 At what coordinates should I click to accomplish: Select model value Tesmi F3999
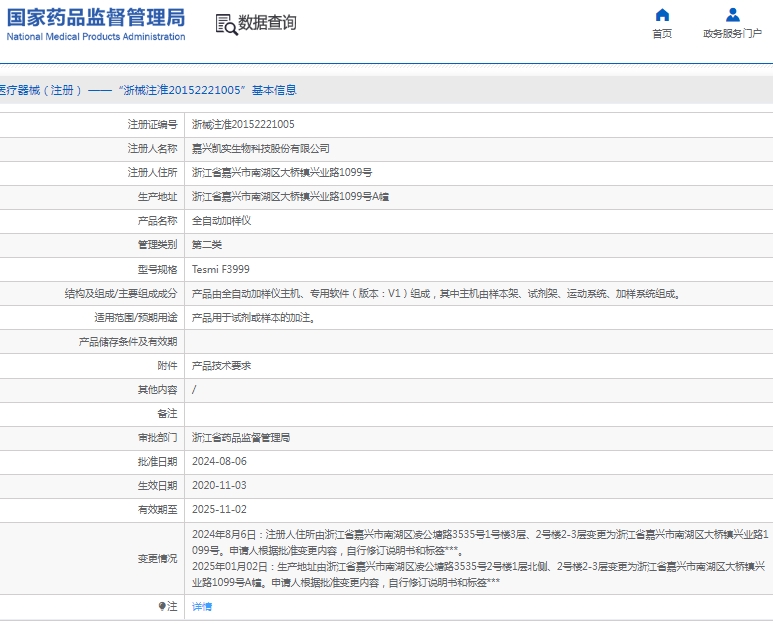(220, 269)
